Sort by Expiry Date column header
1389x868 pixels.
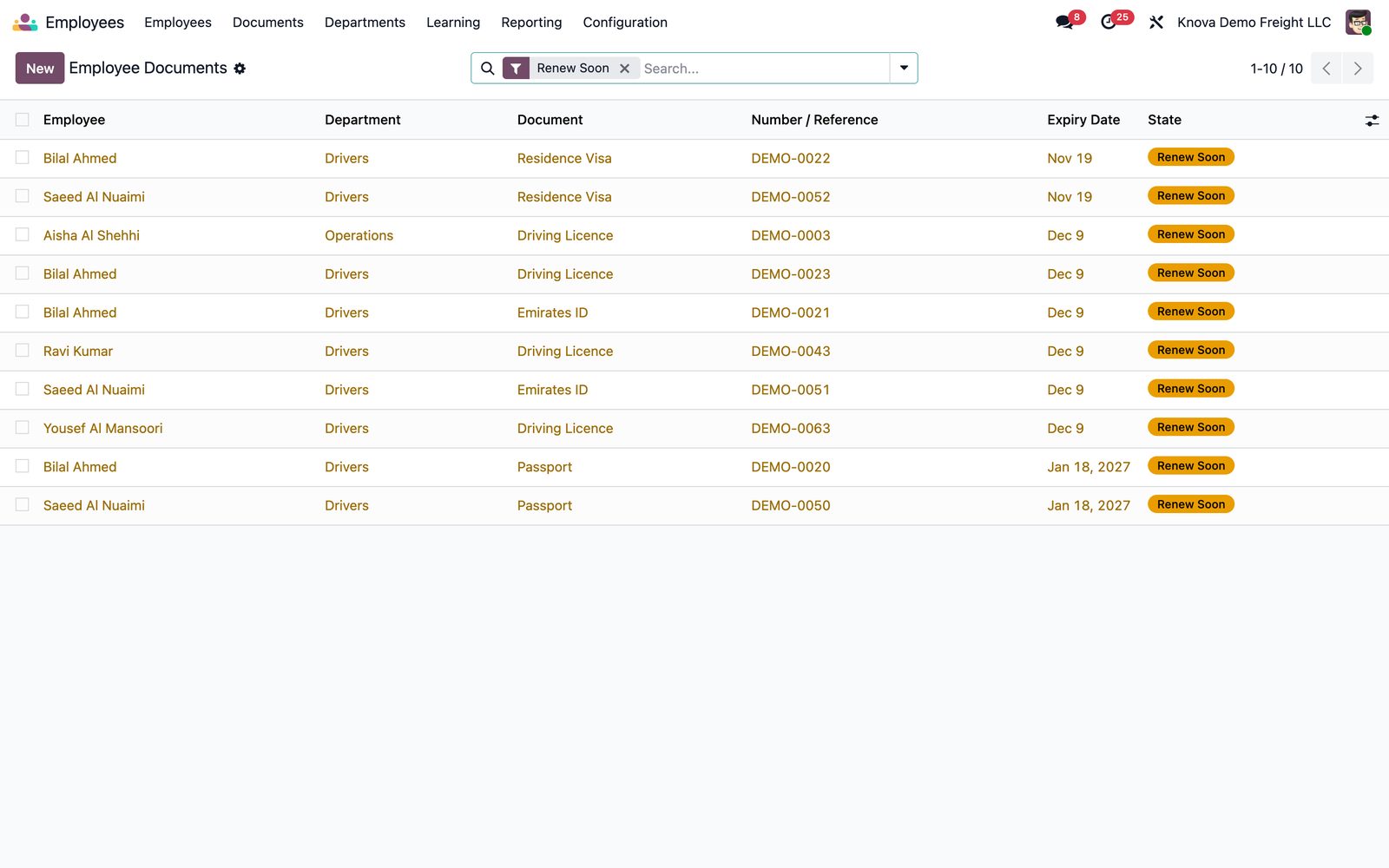coord(1083,120)
